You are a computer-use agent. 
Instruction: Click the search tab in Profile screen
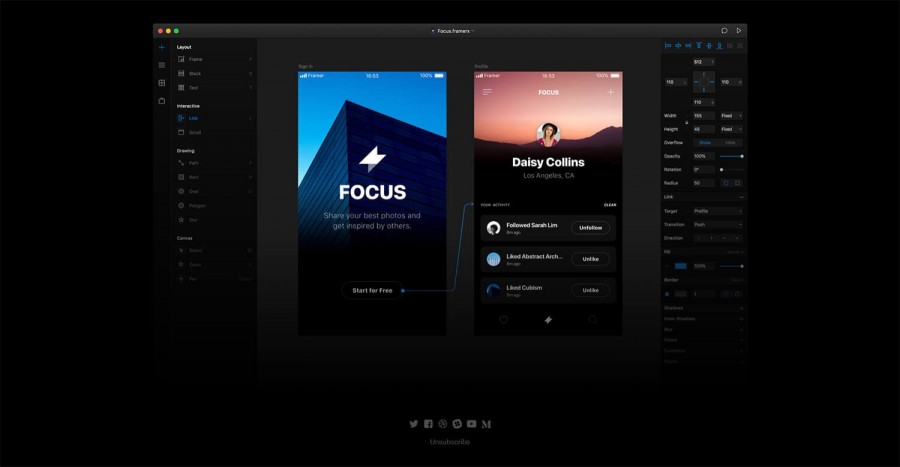(x=593, y=320)
